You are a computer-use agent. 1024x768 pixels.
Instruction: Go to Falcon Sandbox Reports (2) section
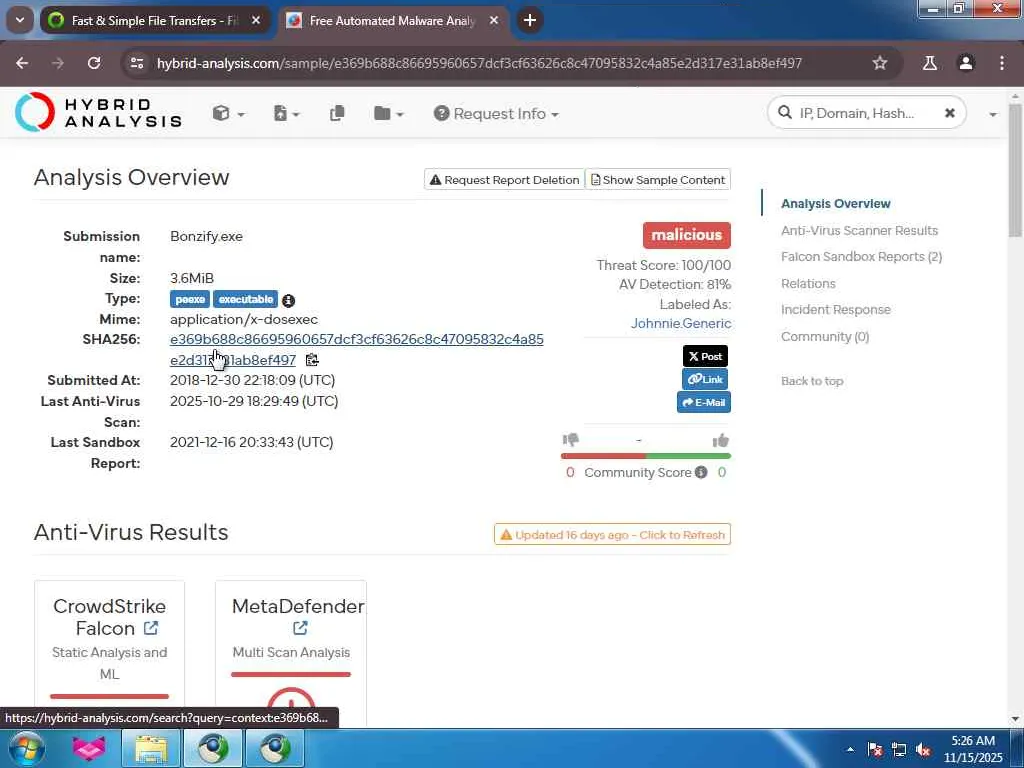[861, 257]
